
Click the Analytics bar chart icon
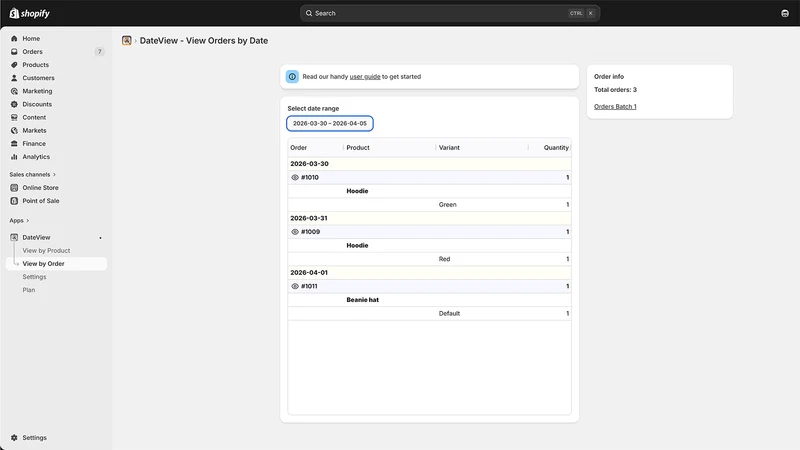[x=14, y=157]
